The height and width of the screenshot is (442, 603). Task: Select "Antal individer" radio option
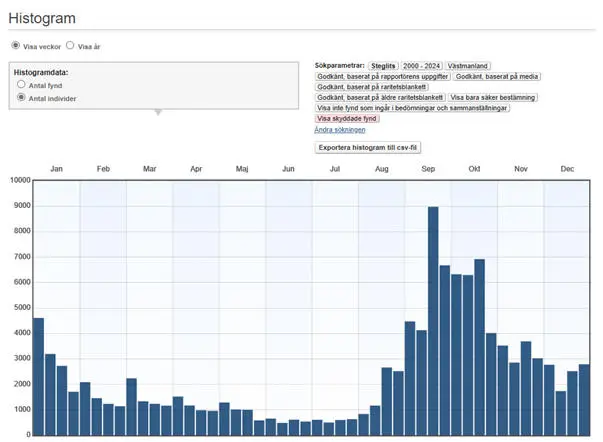(21, 98)
